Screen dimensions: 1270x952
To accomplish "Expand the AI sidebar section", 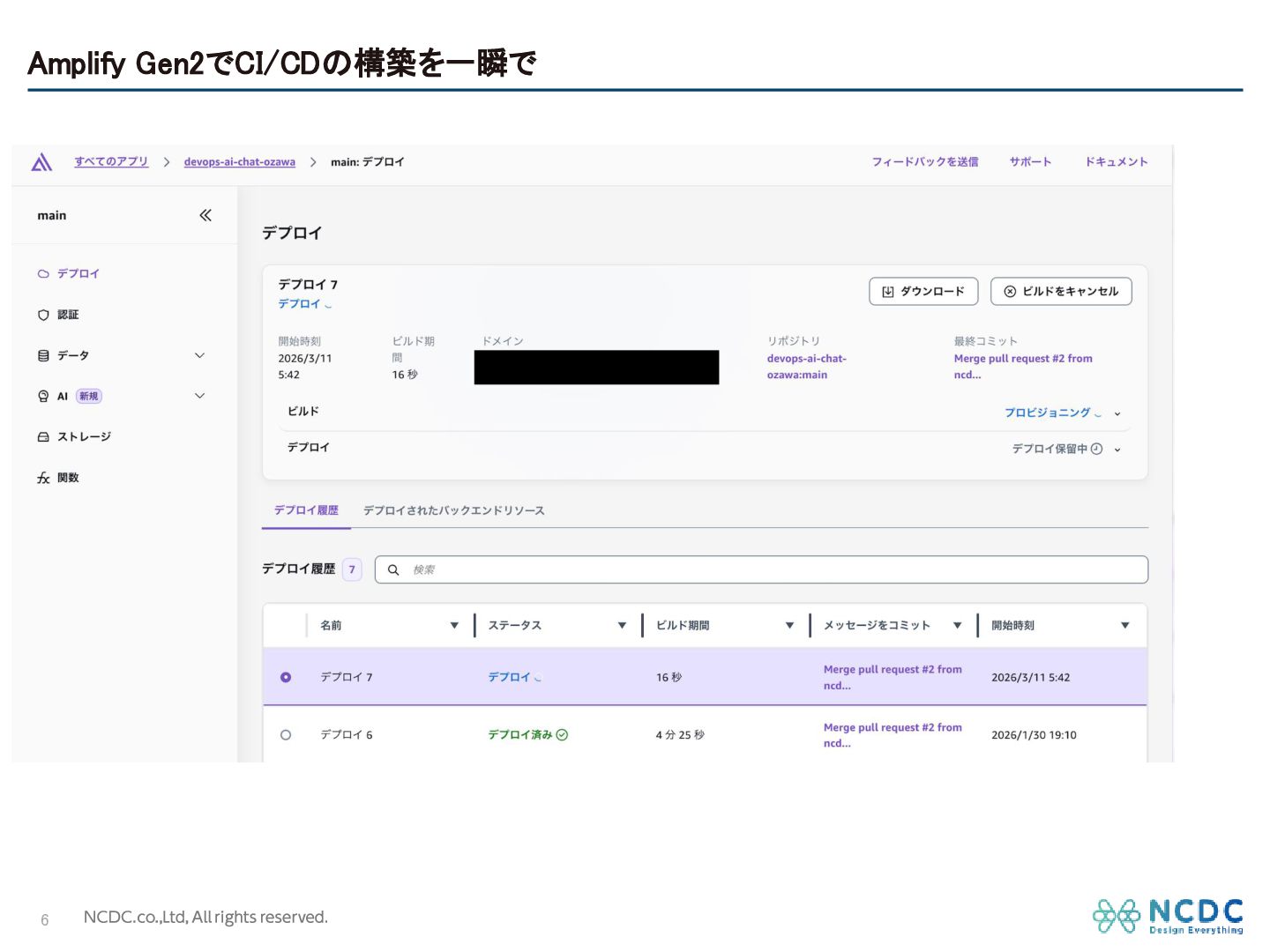I will (x=199, y=397).
